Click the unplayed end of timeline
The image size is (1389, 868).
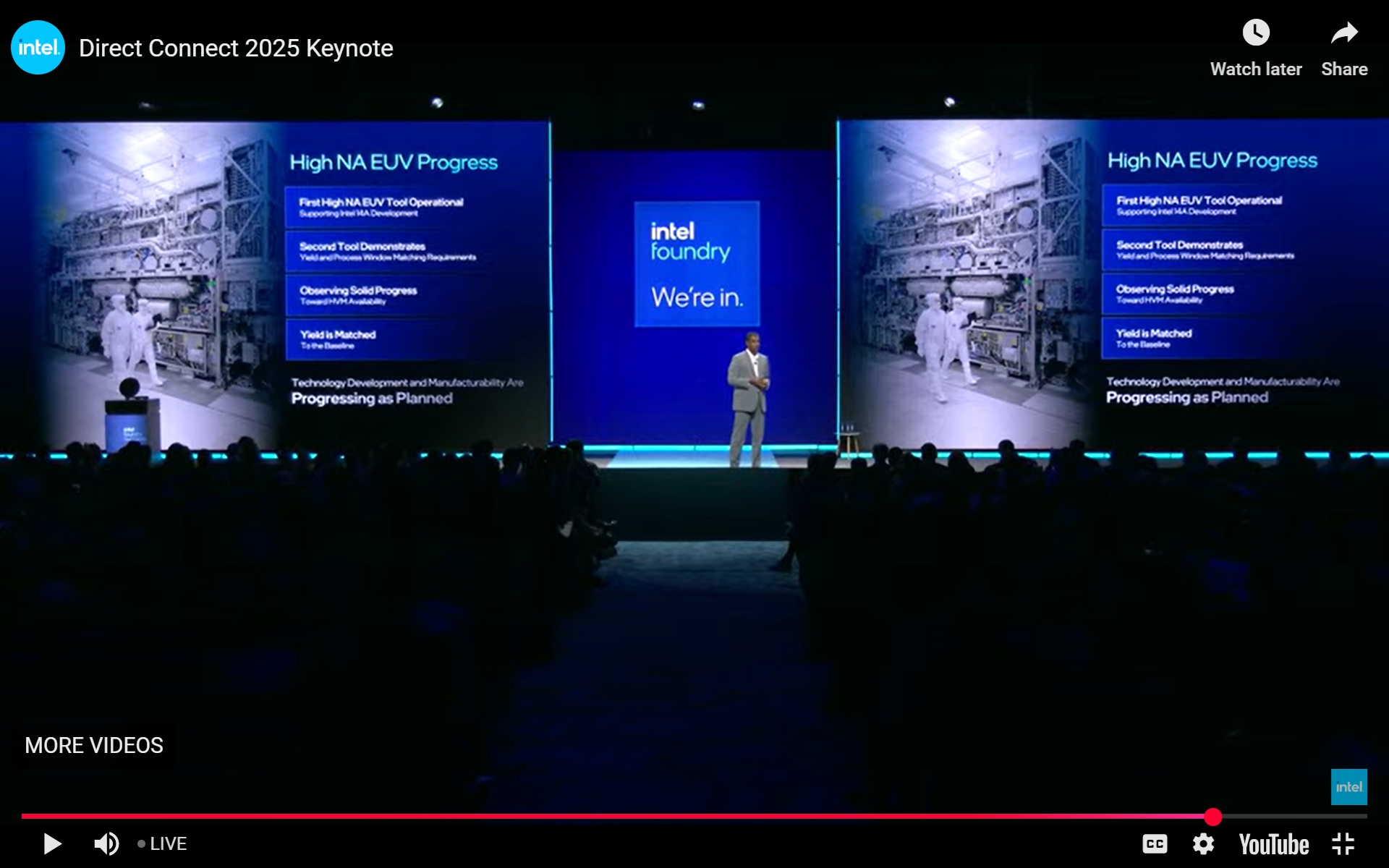pos(1295,816)
